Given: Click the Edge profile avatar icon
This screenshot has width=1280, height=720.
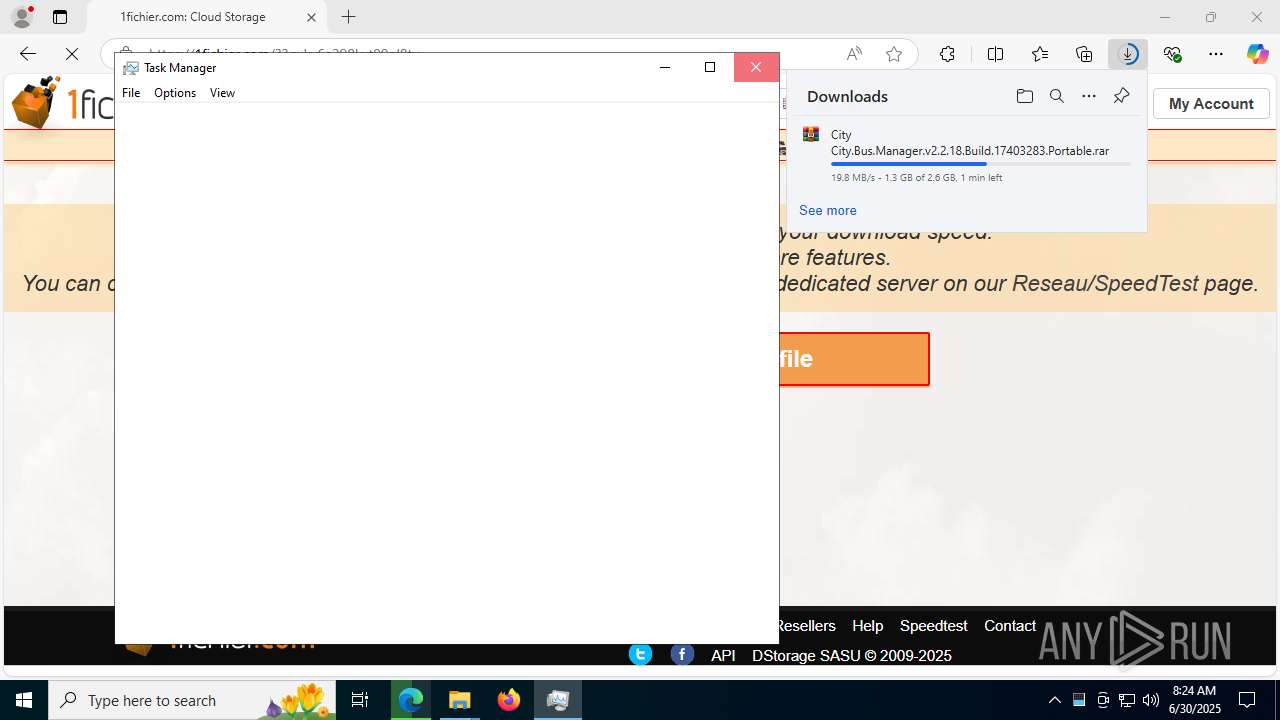Looking at the screenshot, I should [22, 17].
